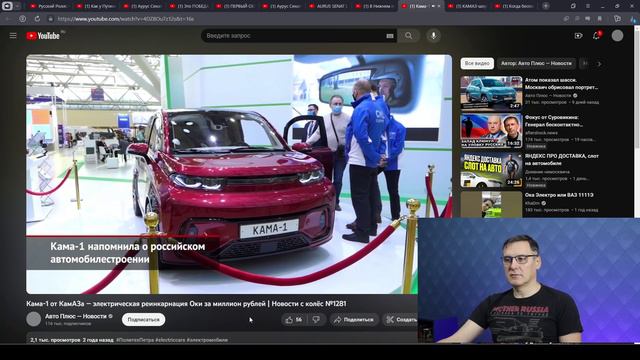Open the YouTube hamburger guide menu
This screenshot has height=360, width=640.
point(13,36)
